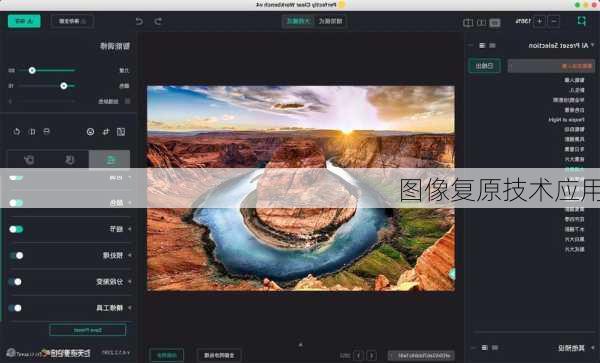Select the crop tool icon beside face icon

106,132
